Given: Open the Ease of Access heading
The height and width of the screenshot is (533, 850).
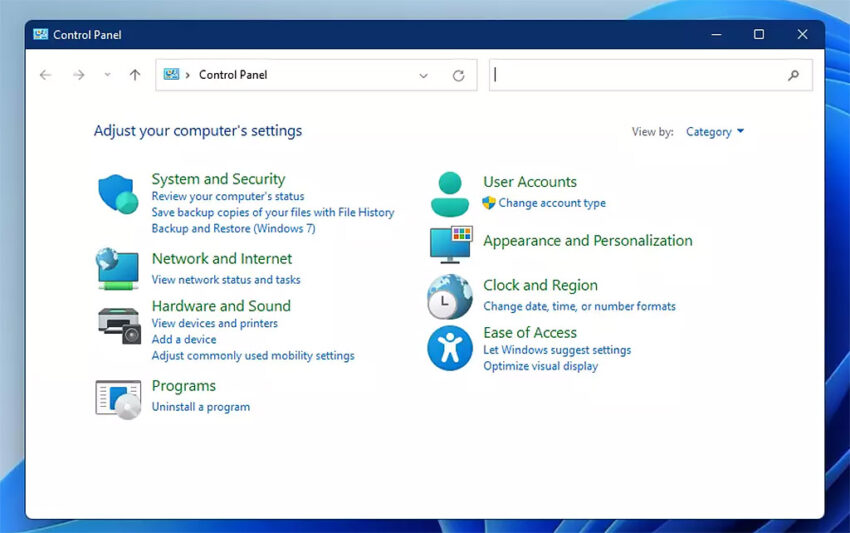Looking at the screenshot, I should (530, 332).
